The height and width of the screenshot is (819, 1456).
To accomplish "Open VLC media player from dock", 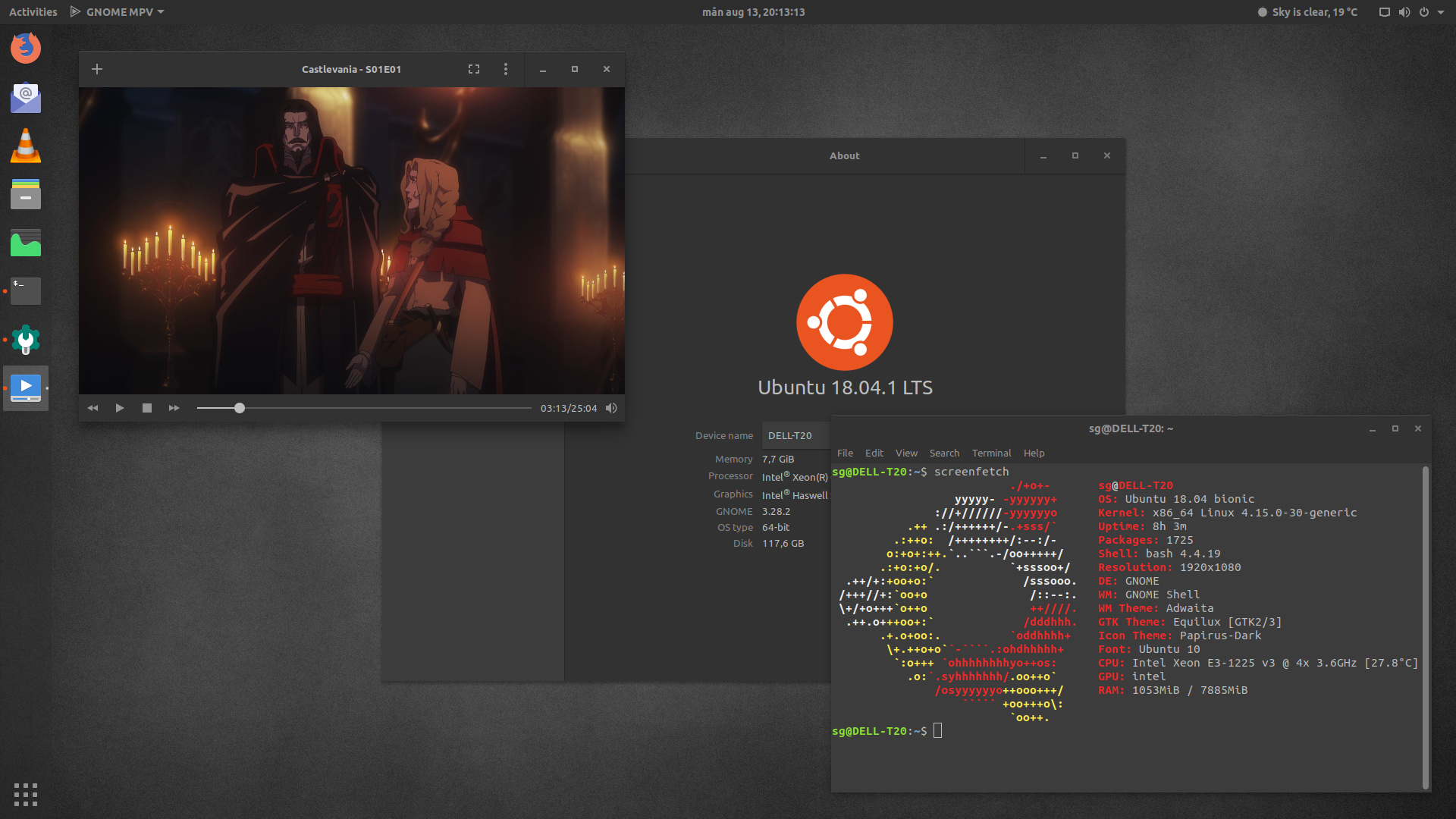I will click(26, 146).
